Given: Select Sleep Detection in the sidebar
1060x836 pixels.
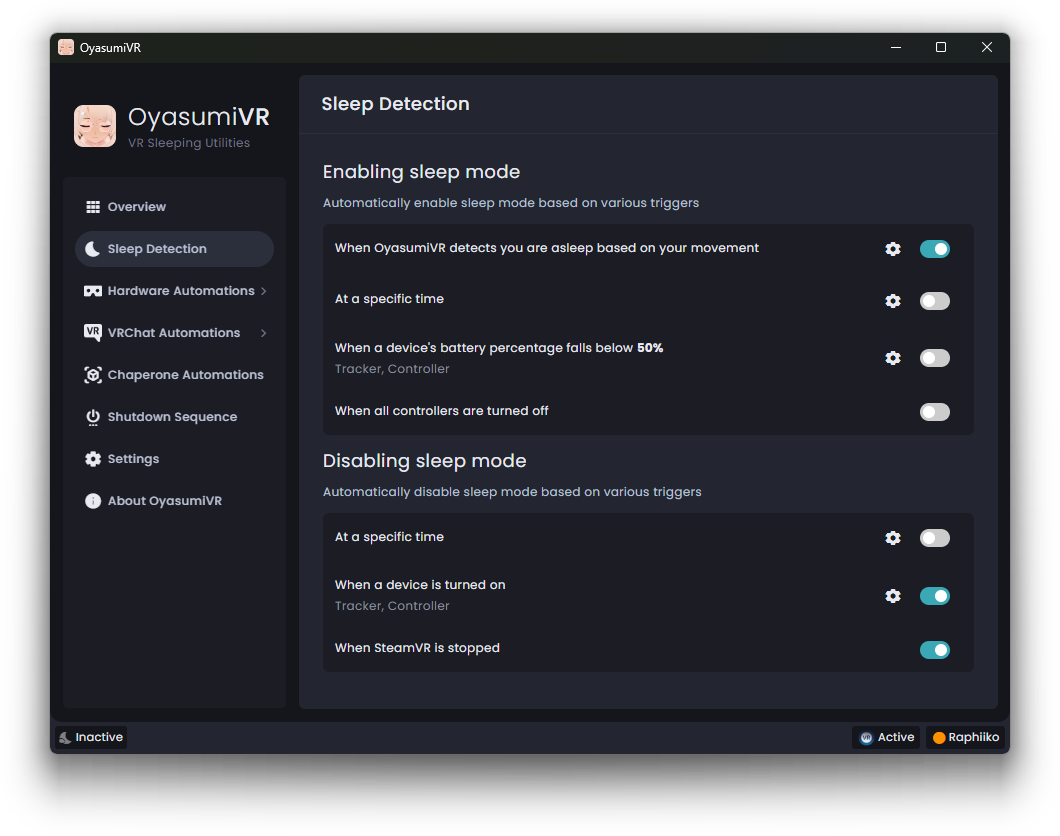Looking at the screenshot, I should coord(174,249).
